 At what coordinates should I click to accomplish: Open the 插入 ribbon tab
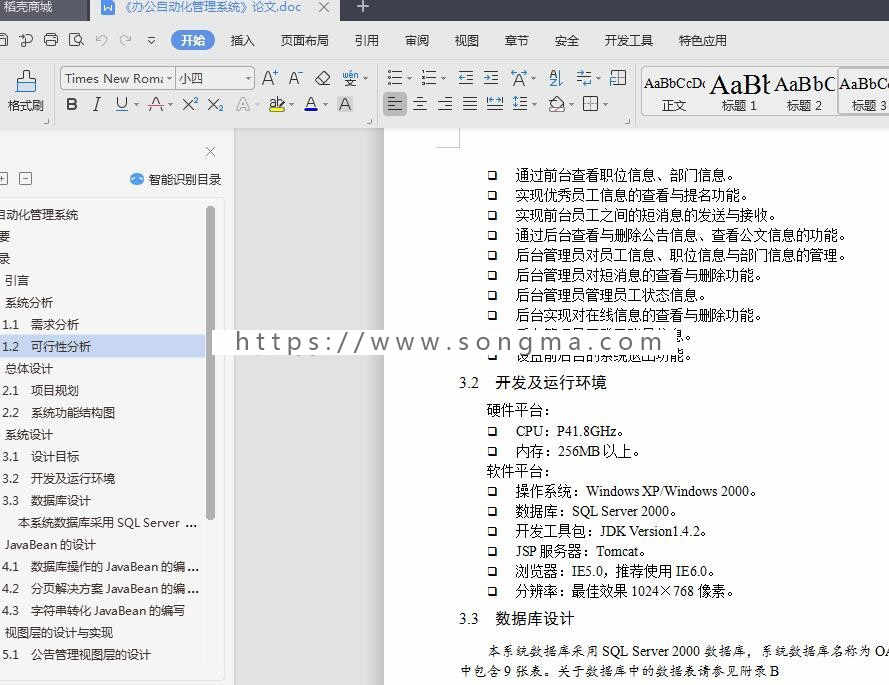click(243, 40)
